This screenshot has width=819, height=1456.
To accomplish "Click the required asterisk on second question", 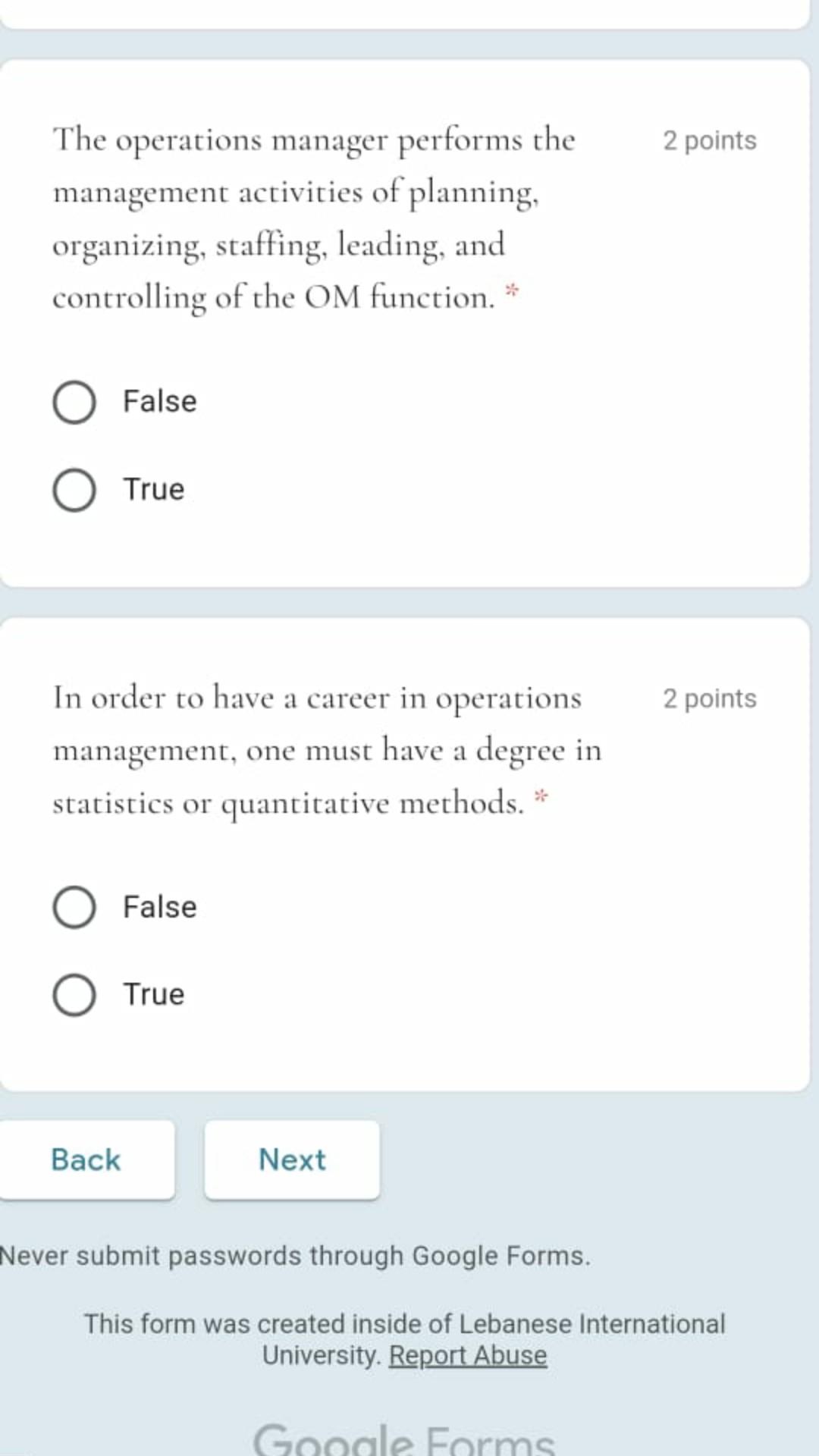I will (541, 795).
